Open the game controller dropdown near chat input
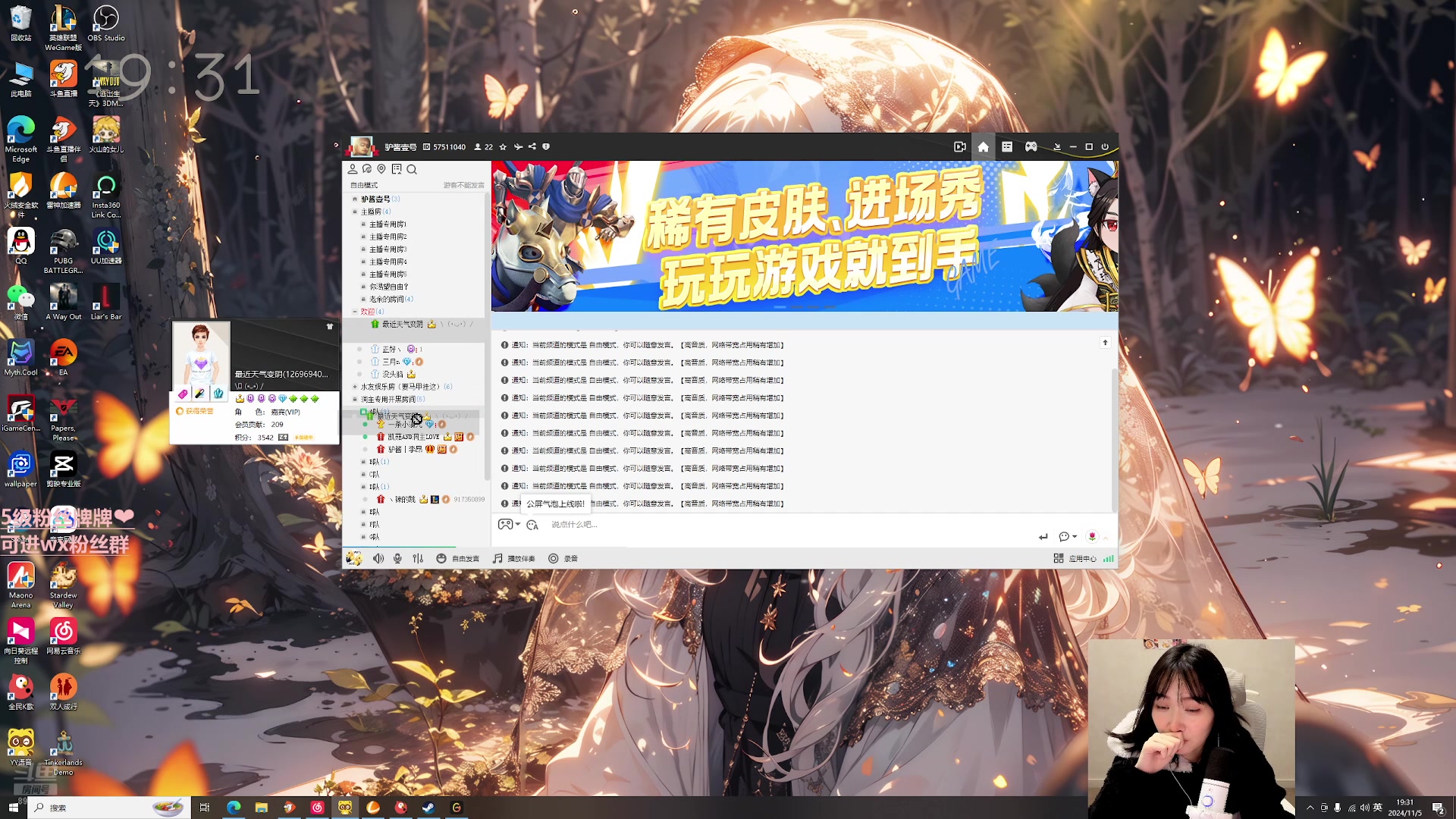This screenshot has height=819, width=1456. [509, 525]
